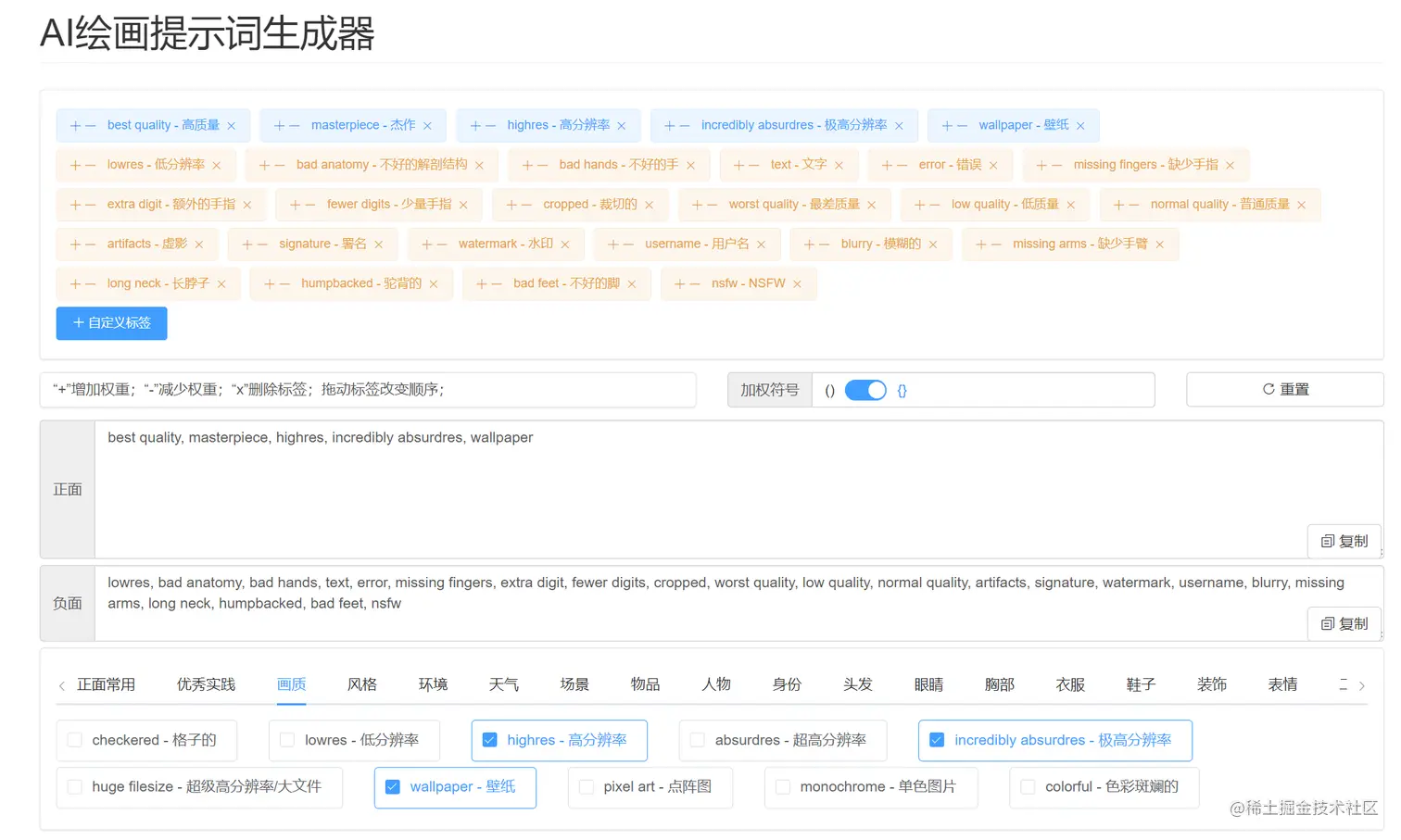Remove the artifacts tag

pyautogui.click(x=199, y=245)
